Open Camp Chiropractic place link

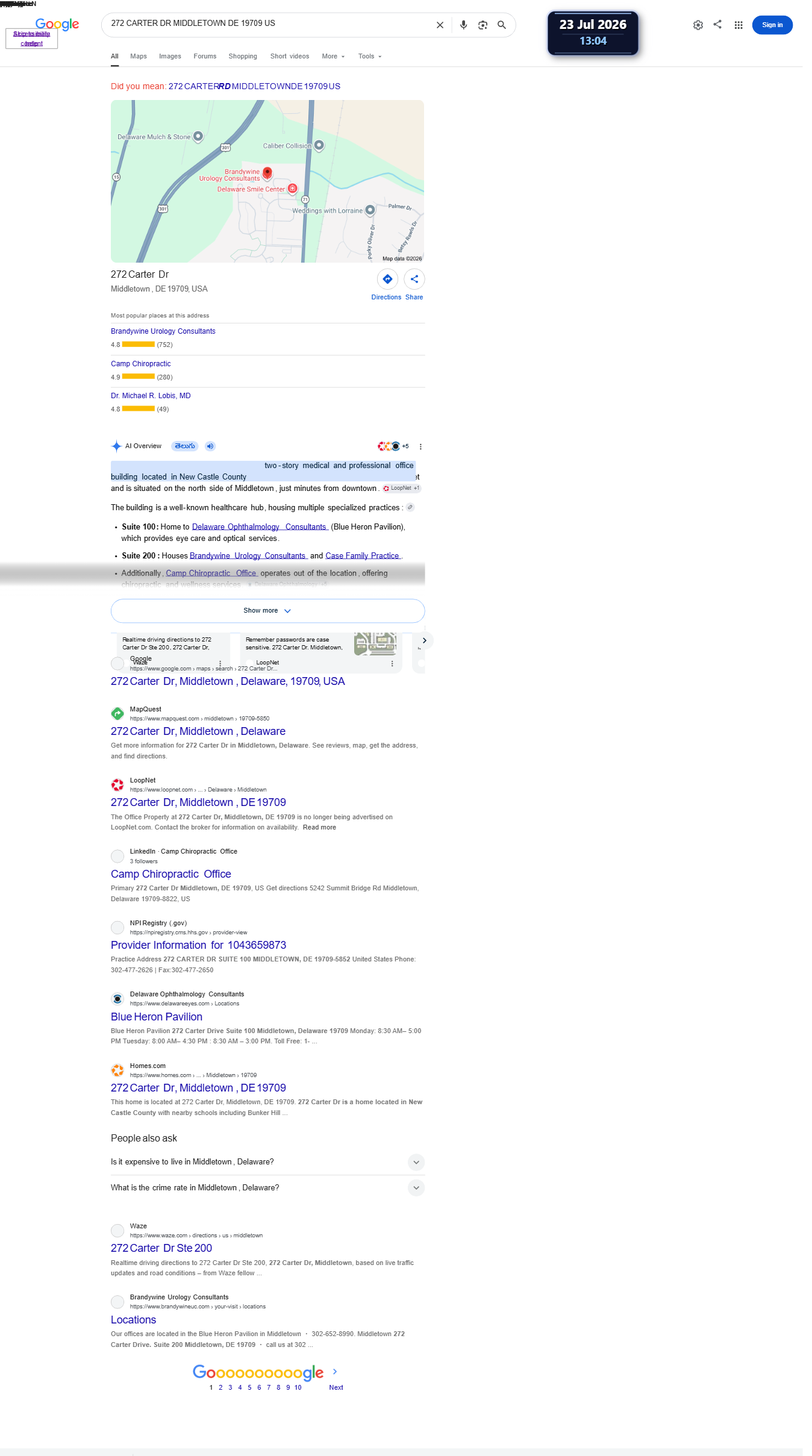141,364
